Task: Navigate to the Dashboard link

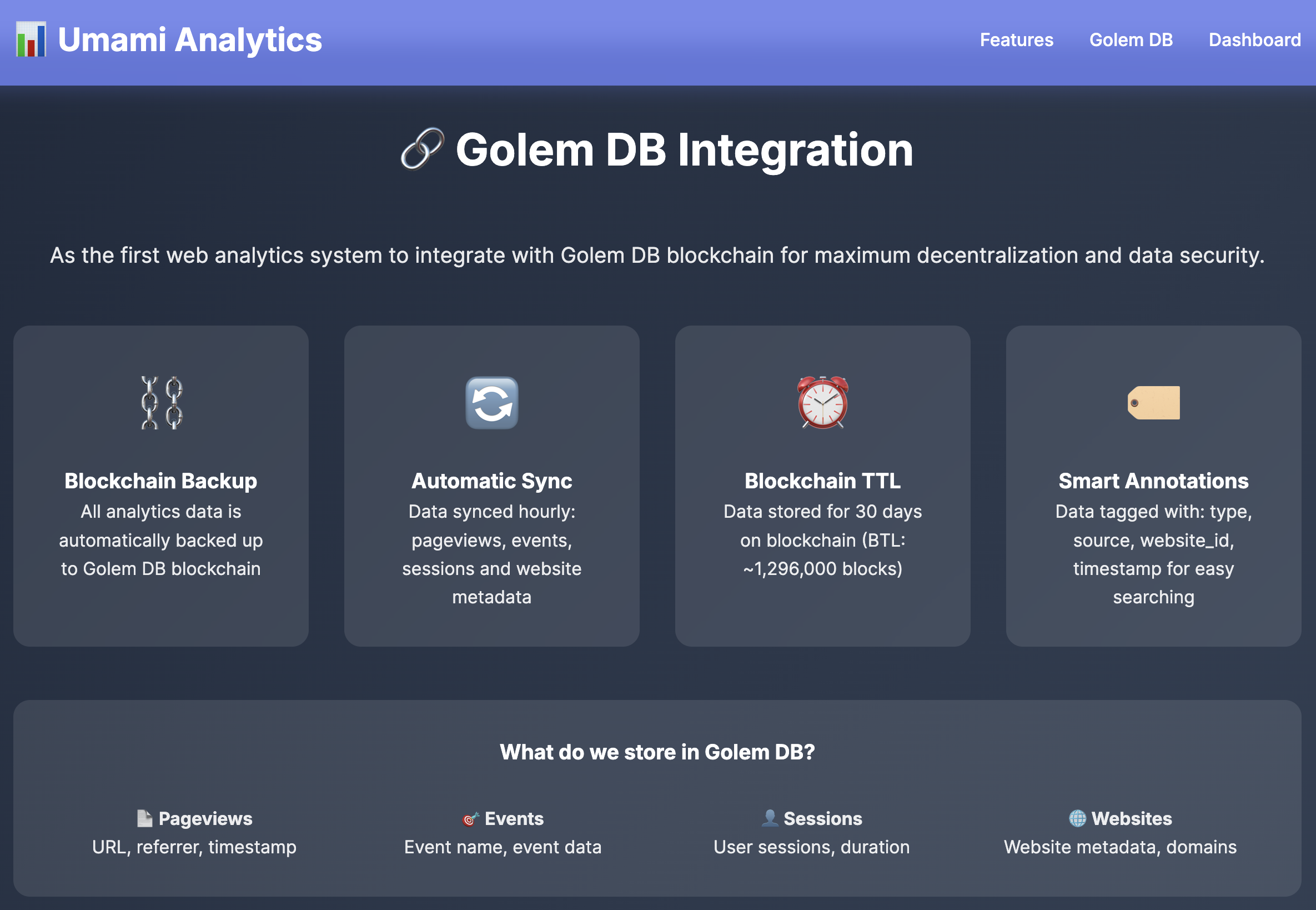Action: coord(1254,40)
